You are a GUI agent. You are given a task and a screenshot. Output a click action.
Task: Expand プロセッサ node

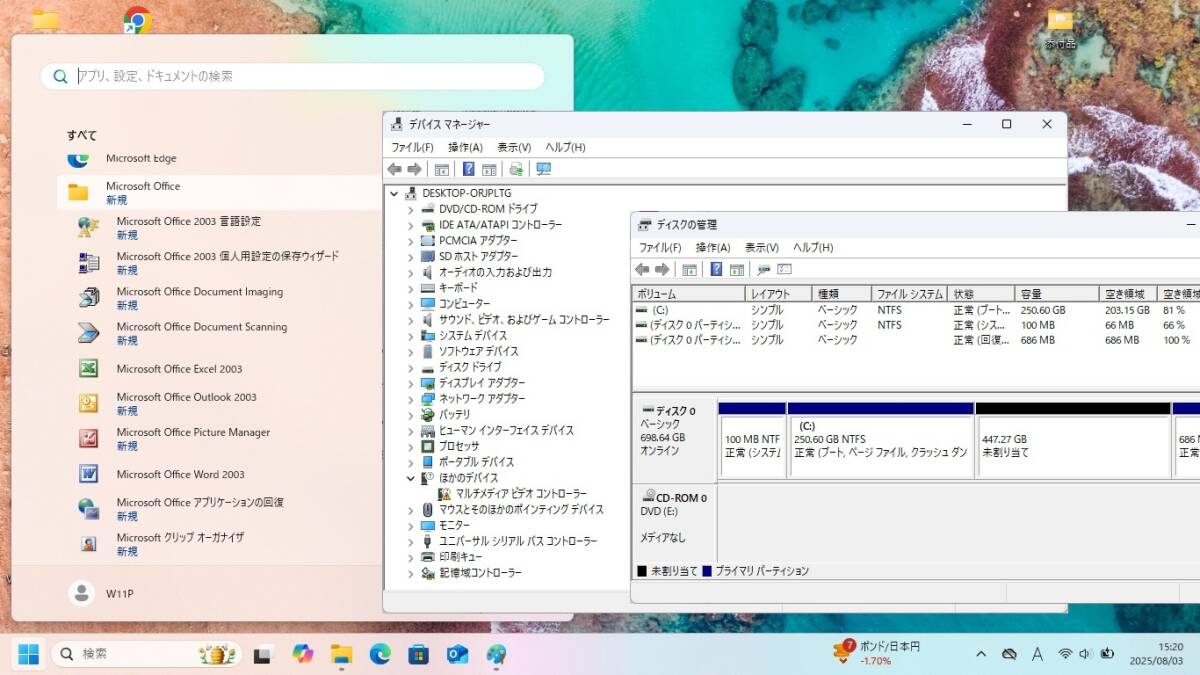[410, 446]
